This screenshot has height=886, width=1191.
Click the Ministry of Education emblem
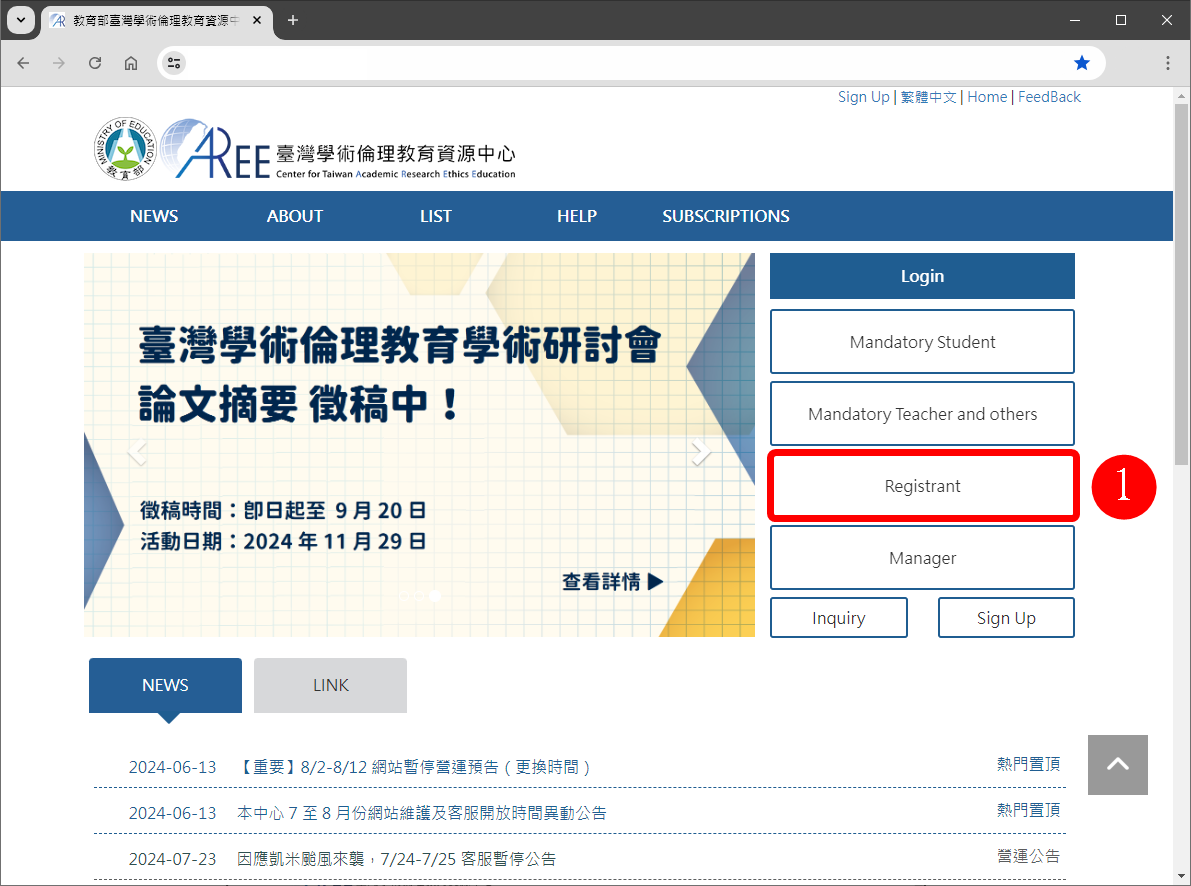pos(125,149)
